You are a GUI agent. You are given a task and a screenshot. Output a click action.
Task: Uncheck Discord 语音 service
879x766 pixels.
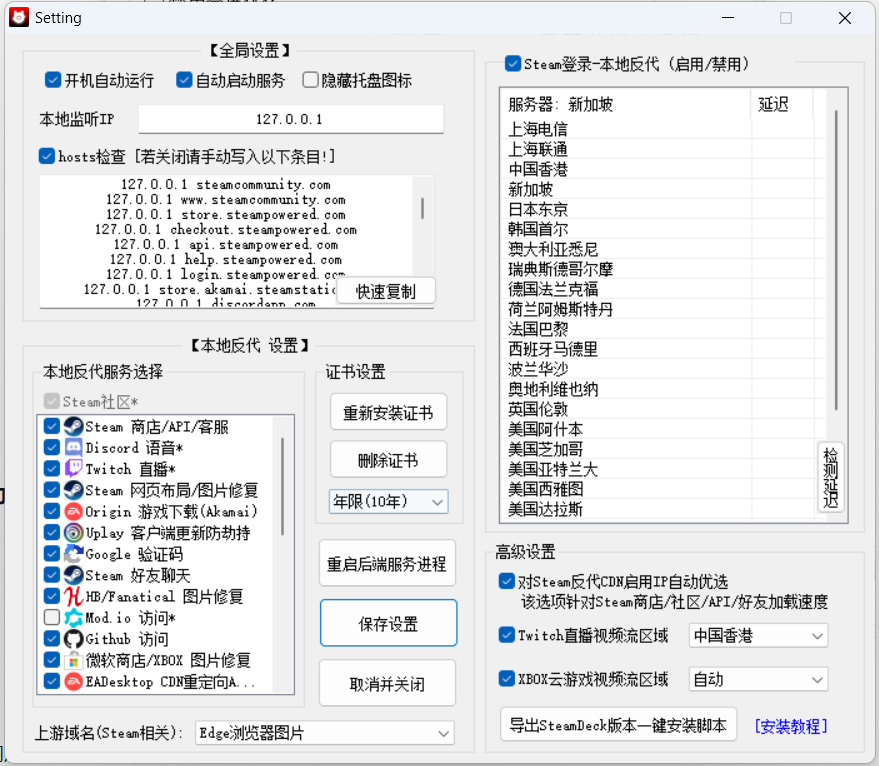click(52, 447)
